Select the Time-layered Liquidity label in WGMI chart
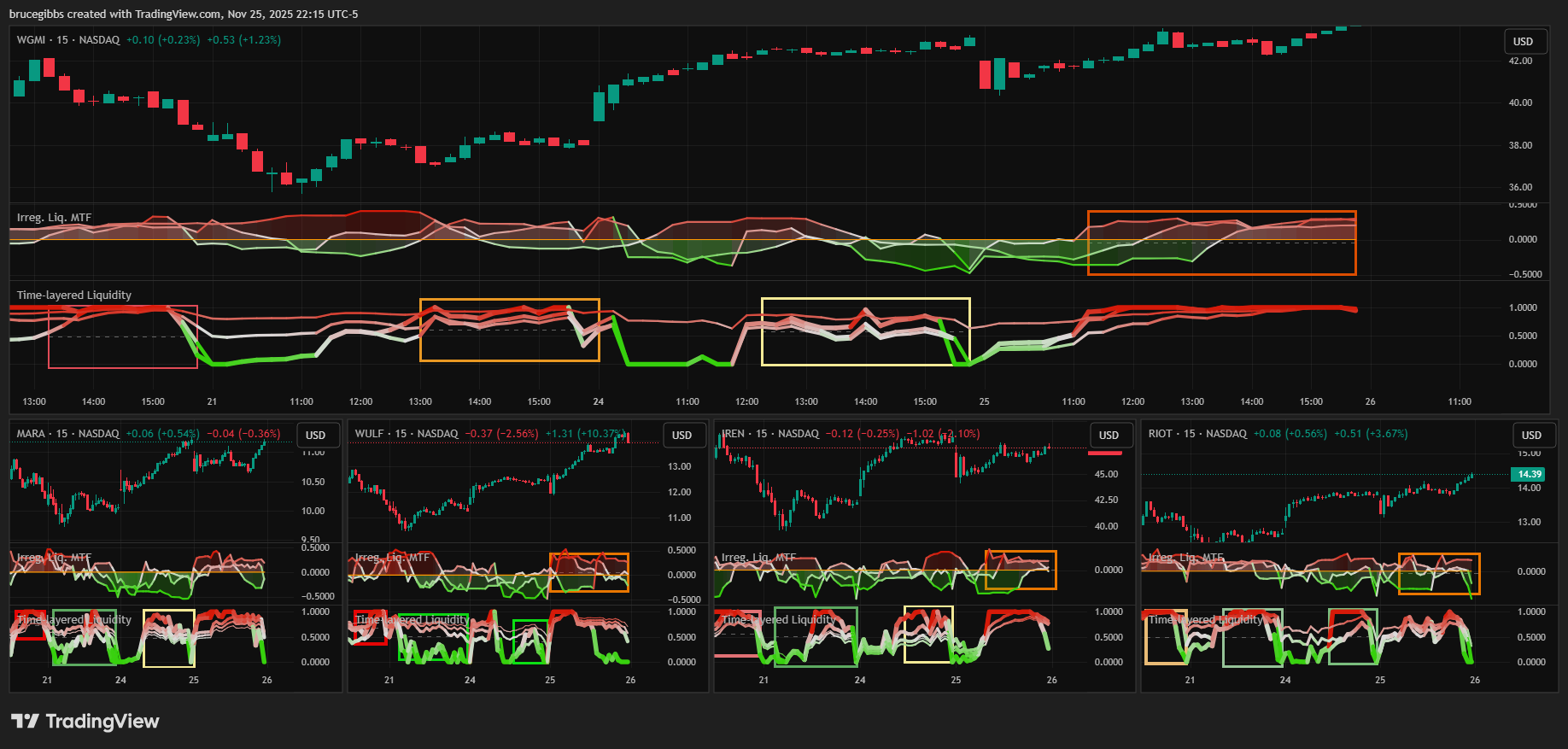This screenshot has width=1568, height=749. [x=74, y=296]
